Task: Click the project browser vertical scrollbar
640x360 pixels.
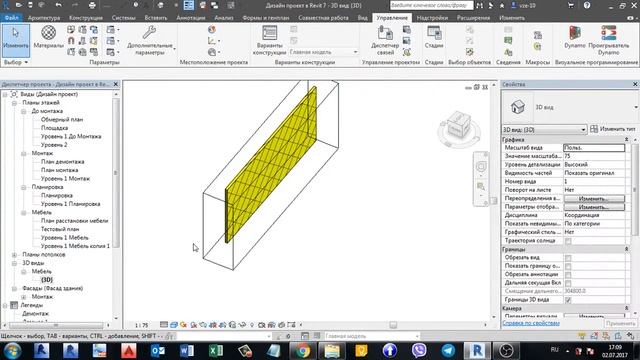Action: click(x=116, y=172)
